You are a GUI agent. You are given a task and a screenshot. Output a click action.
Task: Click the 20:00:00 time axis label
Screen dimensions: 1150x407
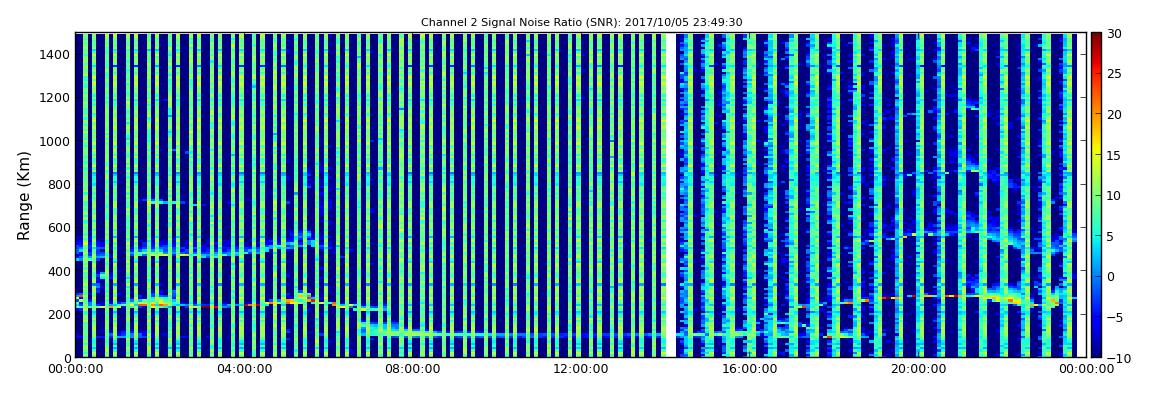point(917,369)
